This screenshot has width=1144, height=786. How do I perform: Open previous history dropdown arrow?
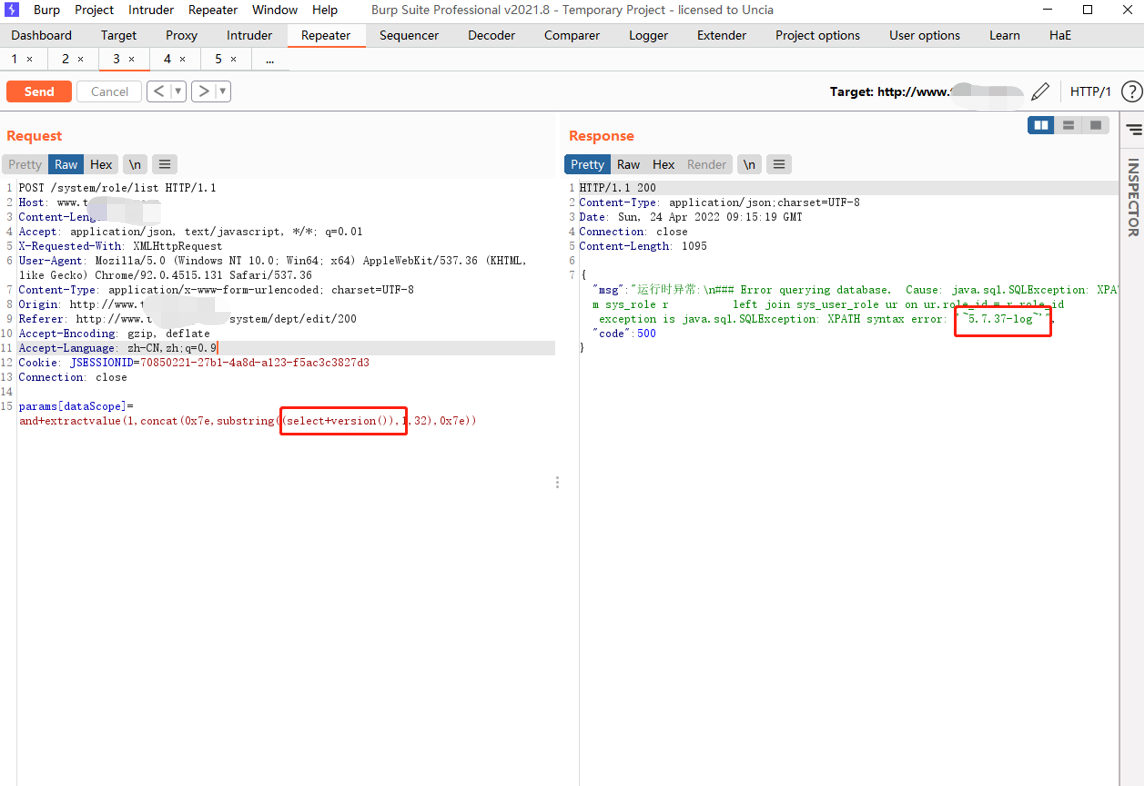177,91
